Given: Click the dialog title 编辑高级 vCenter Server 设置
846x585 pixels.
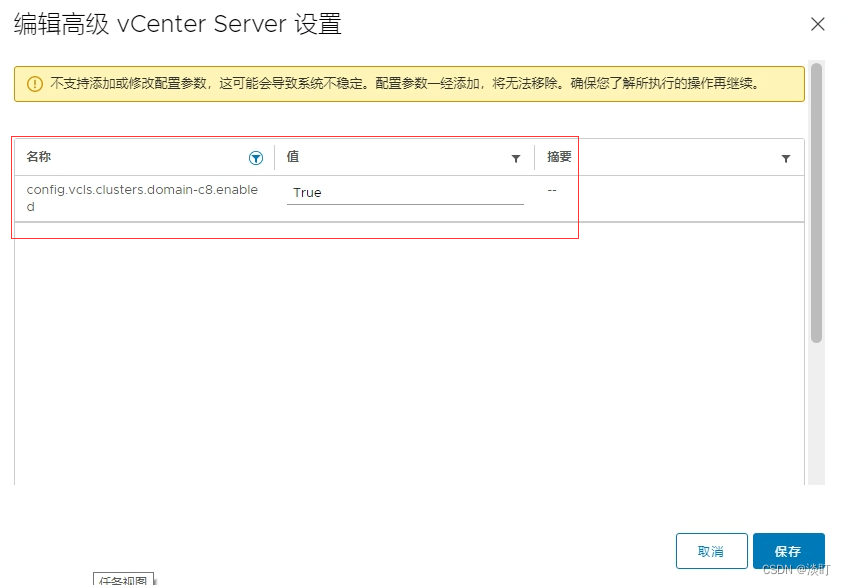Looking at the screenshot, I should pyautogui.click(x=178, y=24).
